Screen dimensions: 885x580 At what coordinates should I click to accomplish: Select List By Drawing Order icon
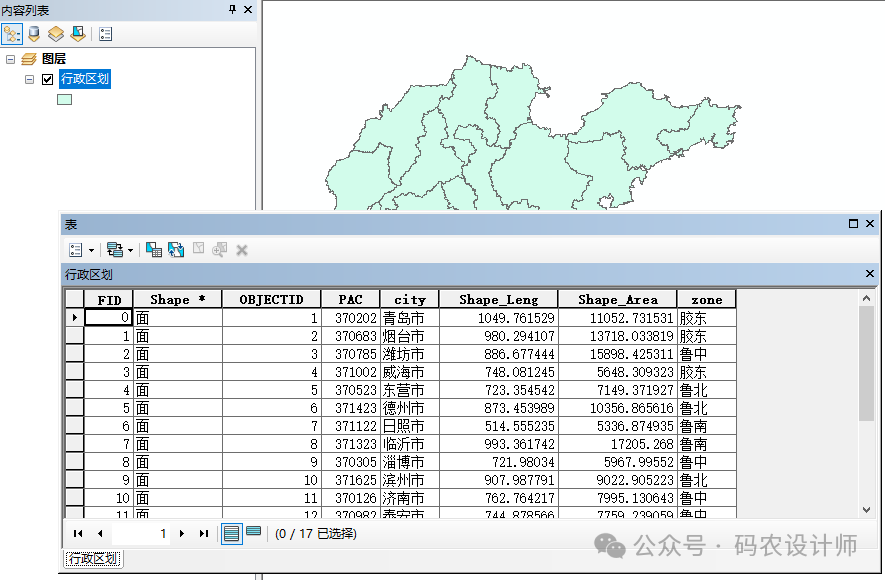coord(12,34)
